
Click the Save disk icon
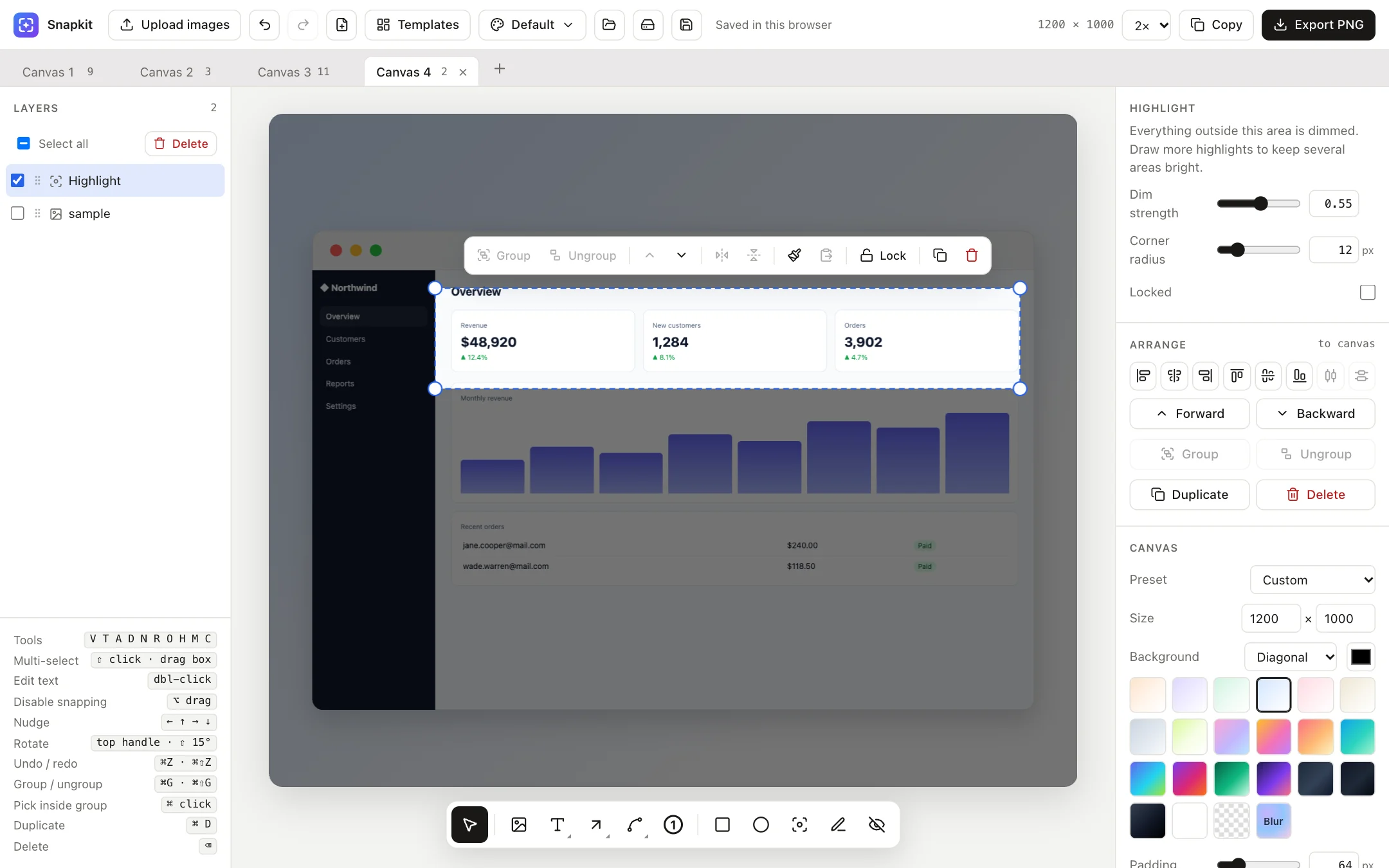(x=686, y=25)
